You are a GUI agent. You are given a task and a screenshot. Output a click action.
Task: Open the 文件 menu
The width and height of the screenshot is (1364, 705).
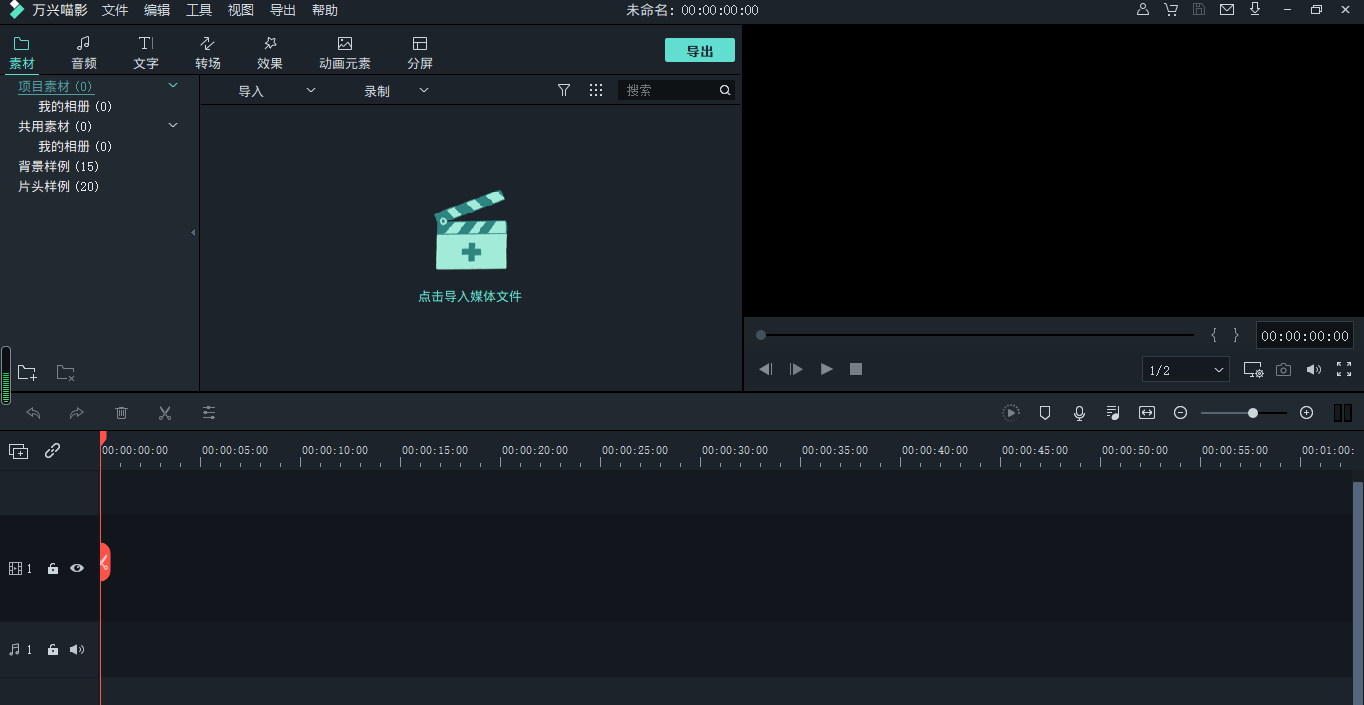(x=115, y=10)
